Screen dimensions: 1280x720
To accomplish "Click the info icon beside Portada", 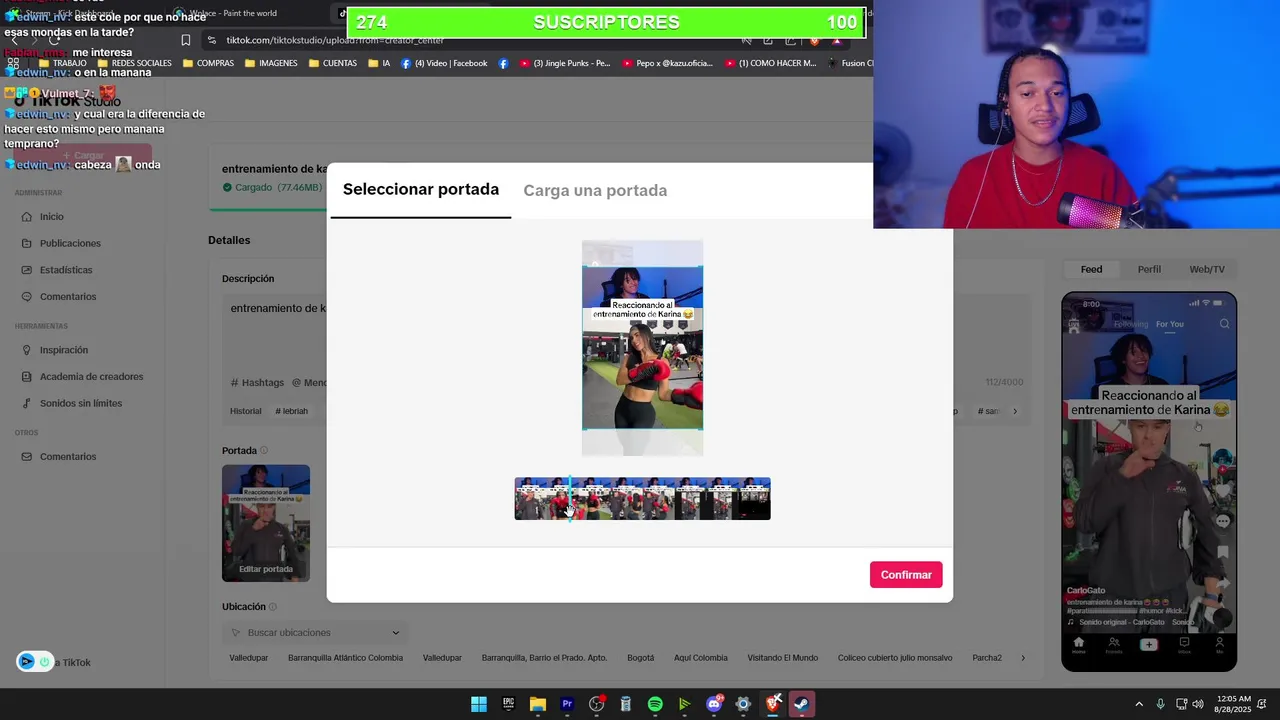I will [264, 451].
